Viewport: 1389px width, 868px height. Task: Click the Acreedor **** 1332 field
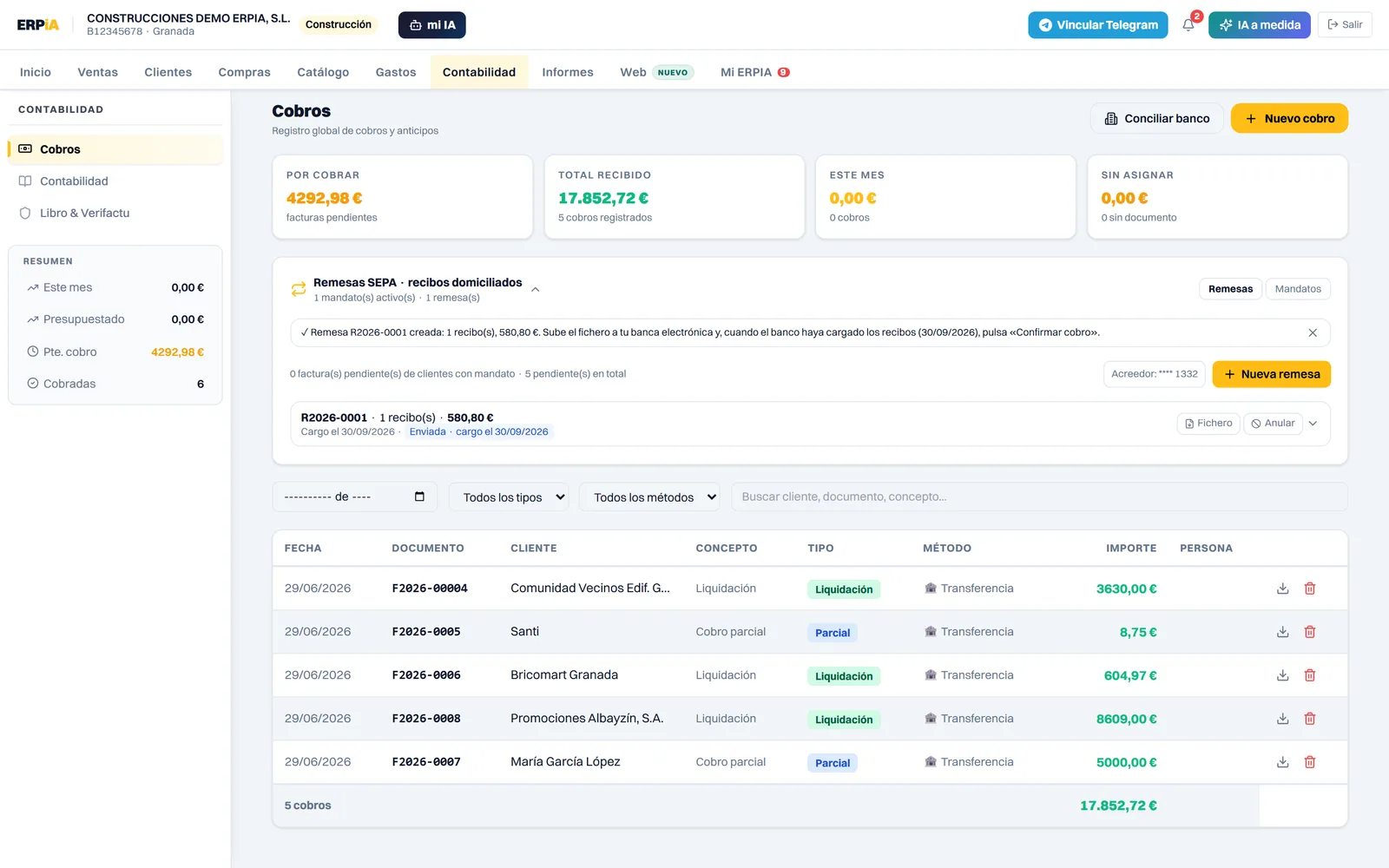[x=1155, y=374]
